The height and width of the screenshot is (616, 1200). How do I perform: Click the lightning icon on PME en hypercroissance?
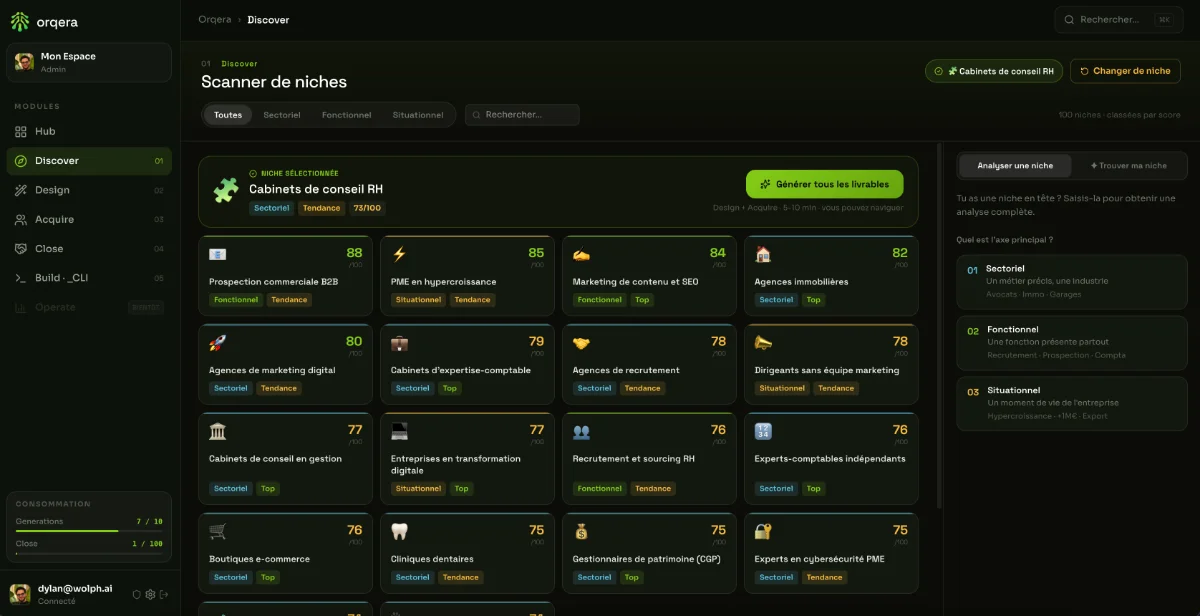[399, 254]
